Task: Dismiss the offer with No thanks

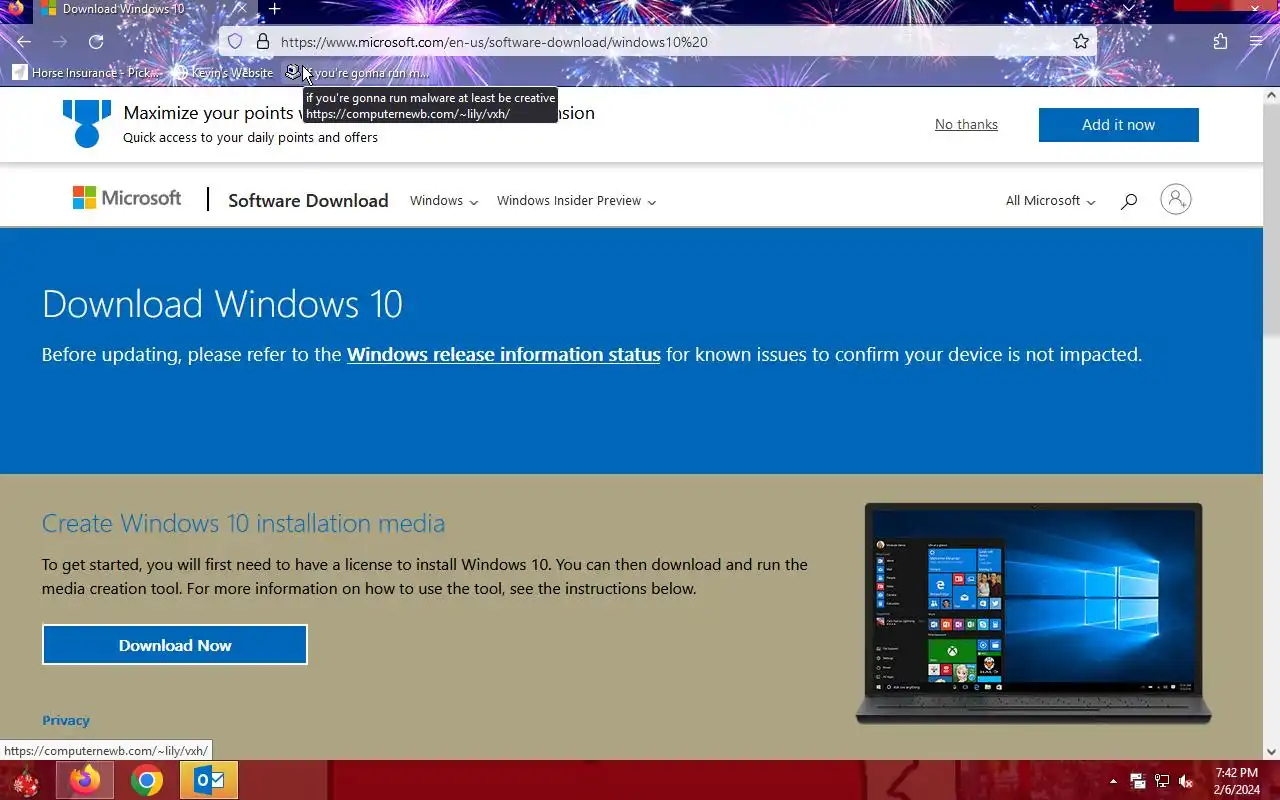Action: [x=966, y=124]
